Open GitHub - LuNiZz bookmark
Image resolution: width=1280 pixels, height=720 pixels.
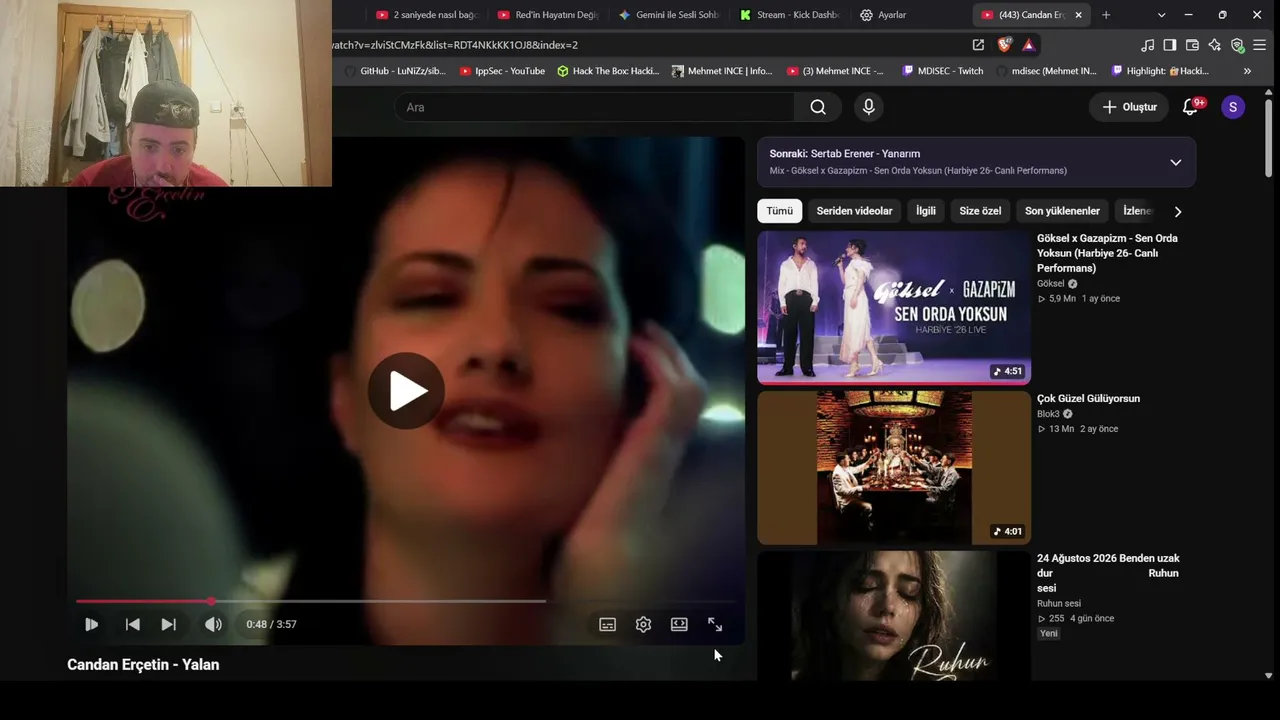(395, 71)
